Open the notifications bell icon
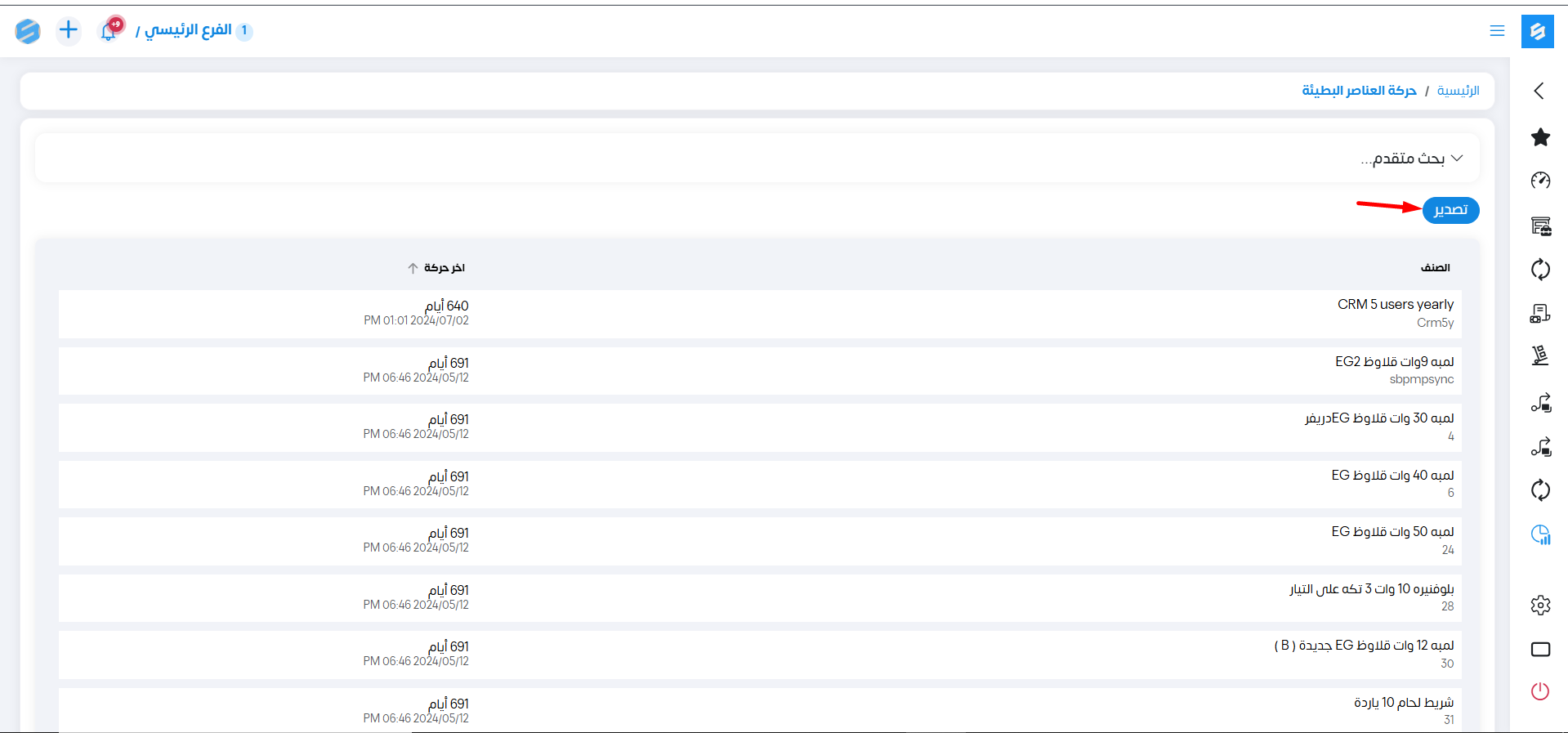Image resolution: width=1568 pixels, height=733 pixels. click(109, 31)
